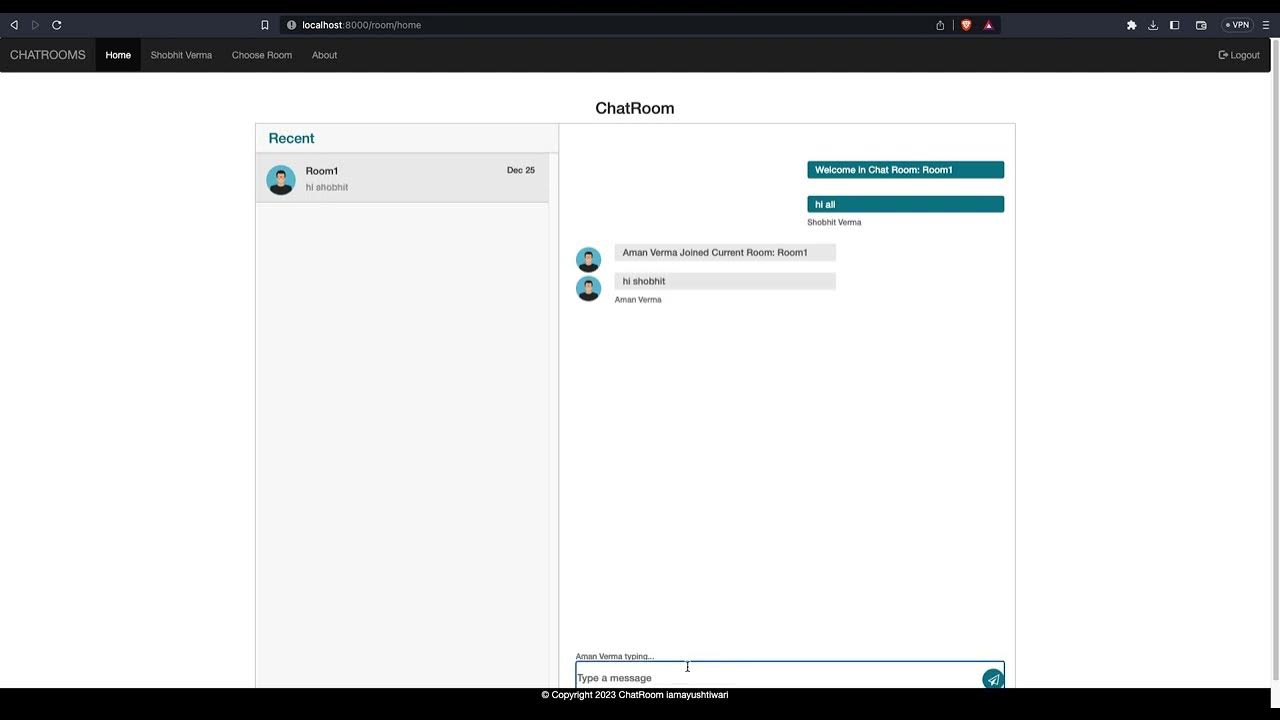
Task: Click the 'hi all' message bubble
Action: pos(905,204)
